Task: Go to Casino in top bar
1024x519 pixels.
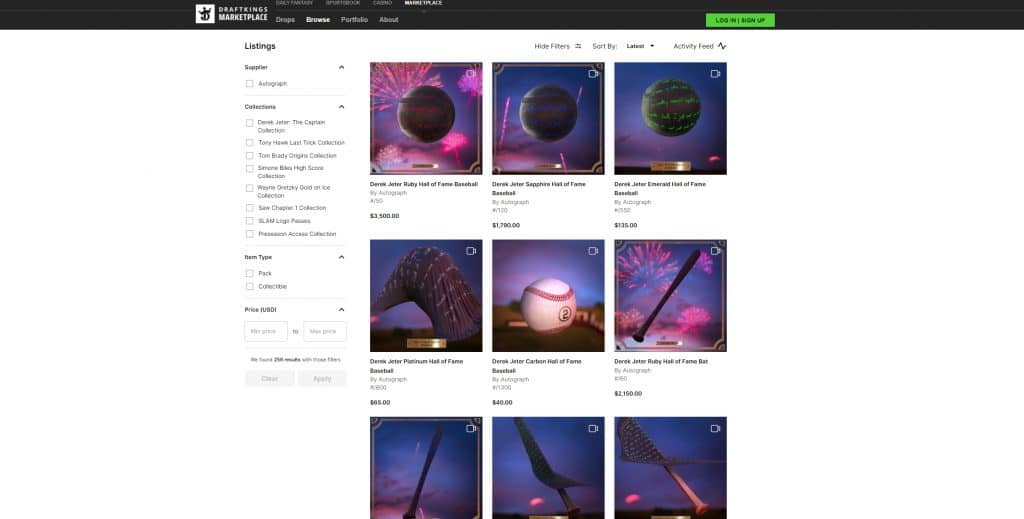Action: coord(383,3)
